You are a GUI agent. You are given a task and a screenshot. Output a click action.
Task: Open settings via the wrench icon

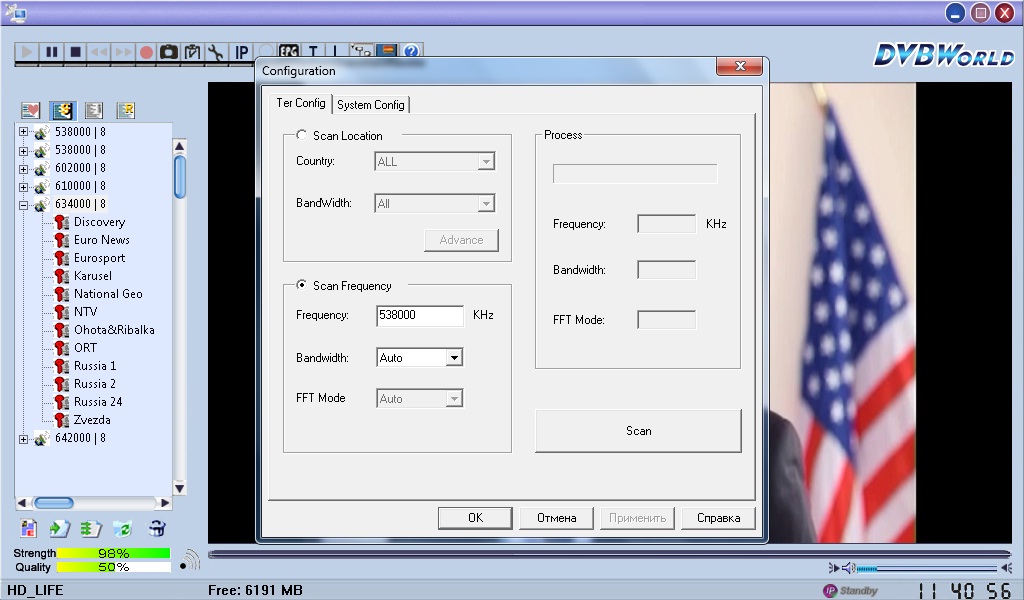click(x=216, y=52)
